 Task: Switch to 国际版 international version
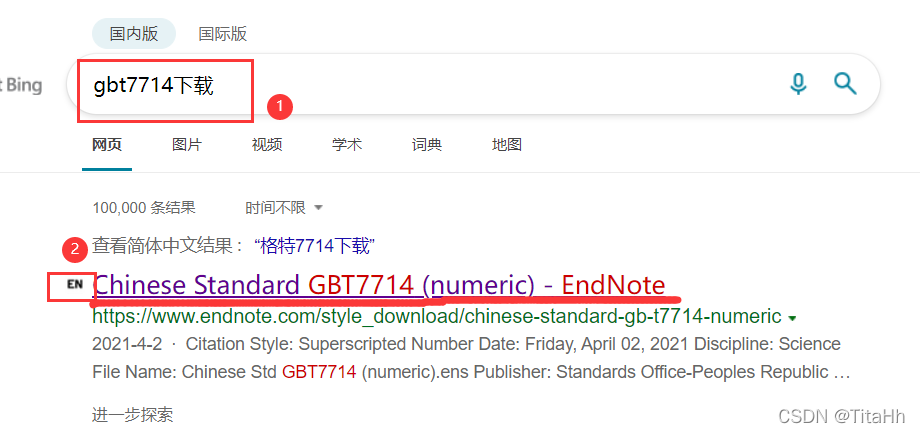coord(222,33)
